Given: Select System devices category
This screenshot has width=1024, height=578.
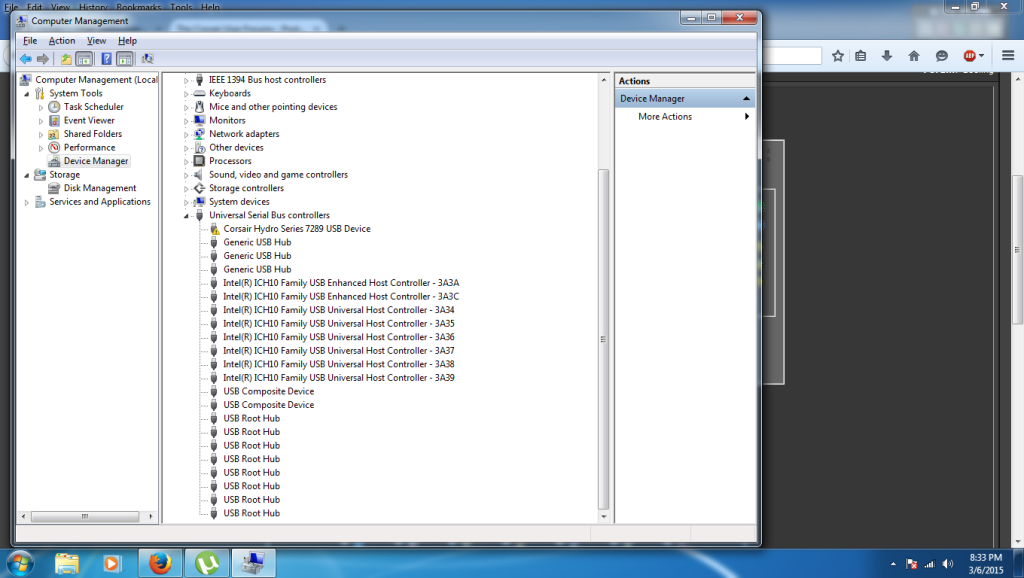Looking at the screenshot, I should coord(239,202).
